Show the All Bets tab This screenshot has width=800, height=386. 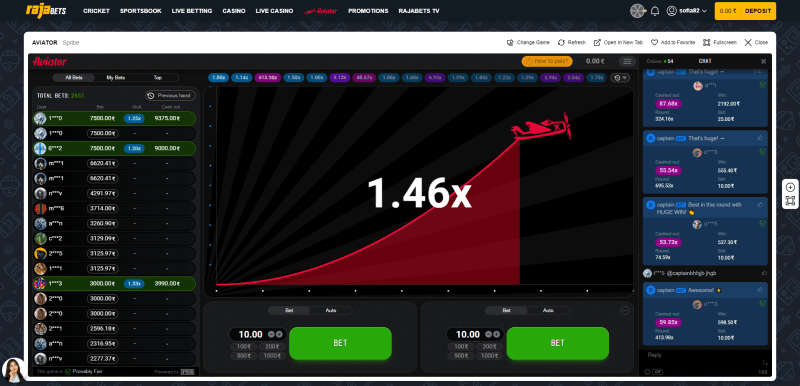[x=74, y=78]
